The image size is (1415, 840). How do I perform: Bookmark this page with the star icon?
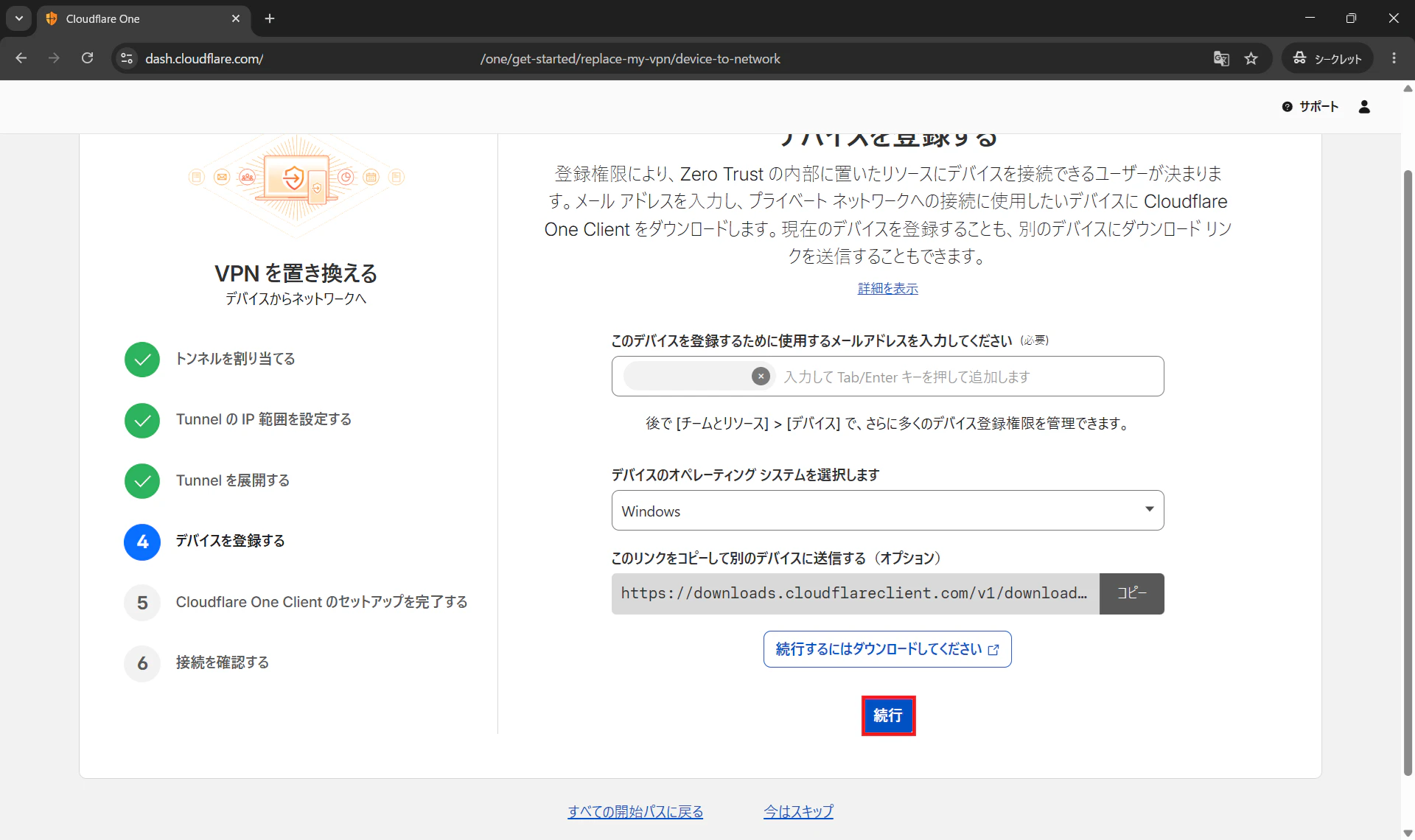[1251, 58]
